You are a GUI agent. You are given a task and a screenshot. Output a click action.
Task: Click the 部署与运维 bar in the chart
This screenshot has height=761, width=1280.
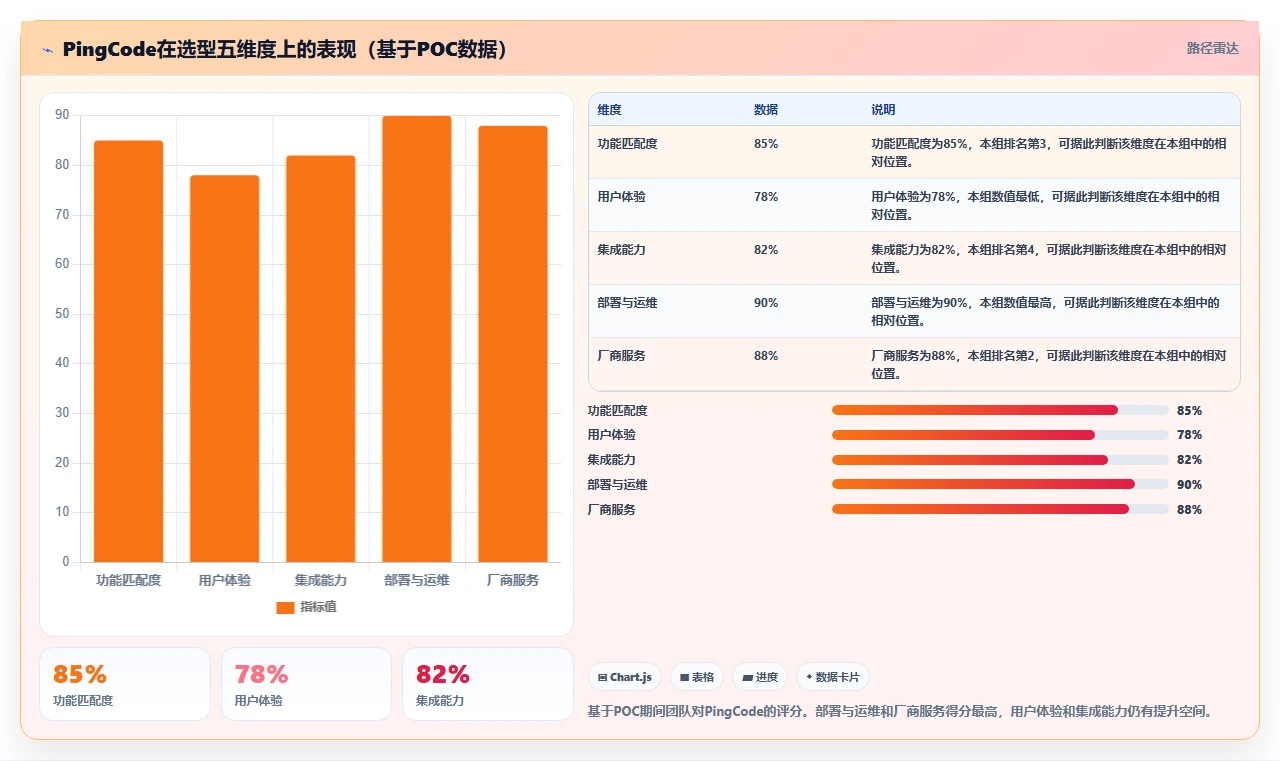pos(416,339)
